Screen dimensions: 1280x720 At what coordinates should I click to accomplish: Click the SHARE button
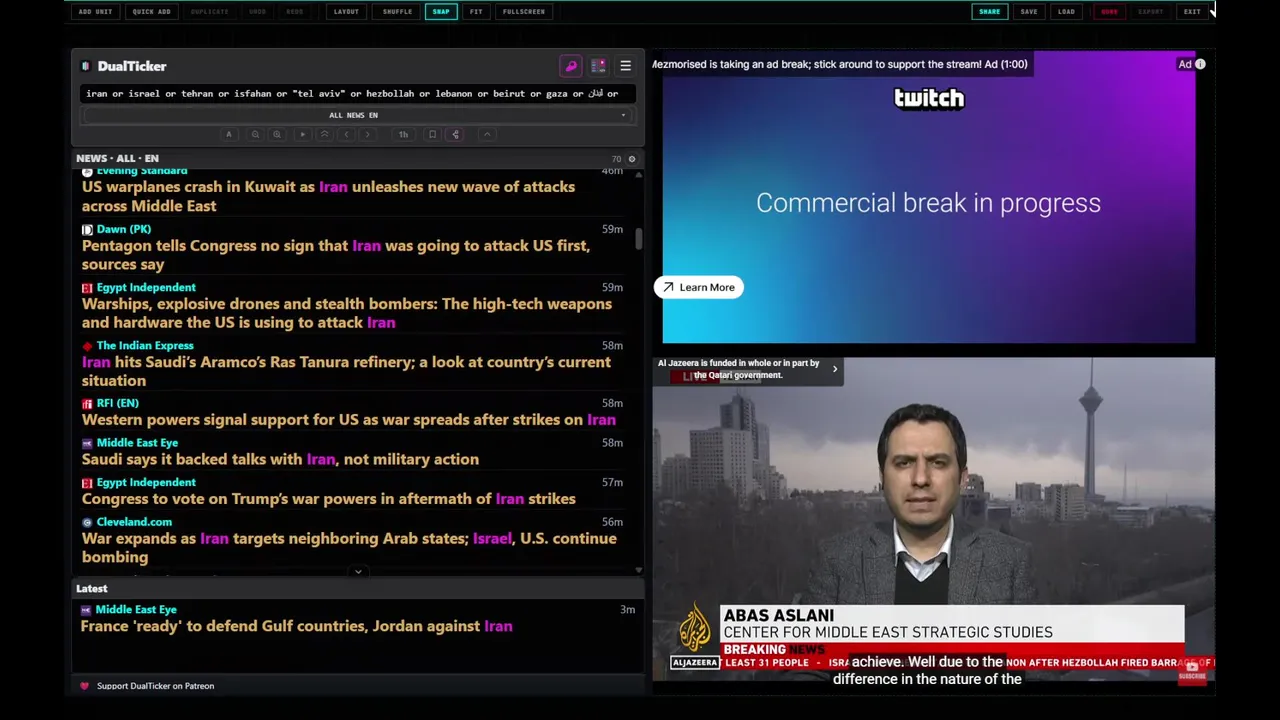tap(989, 12)
